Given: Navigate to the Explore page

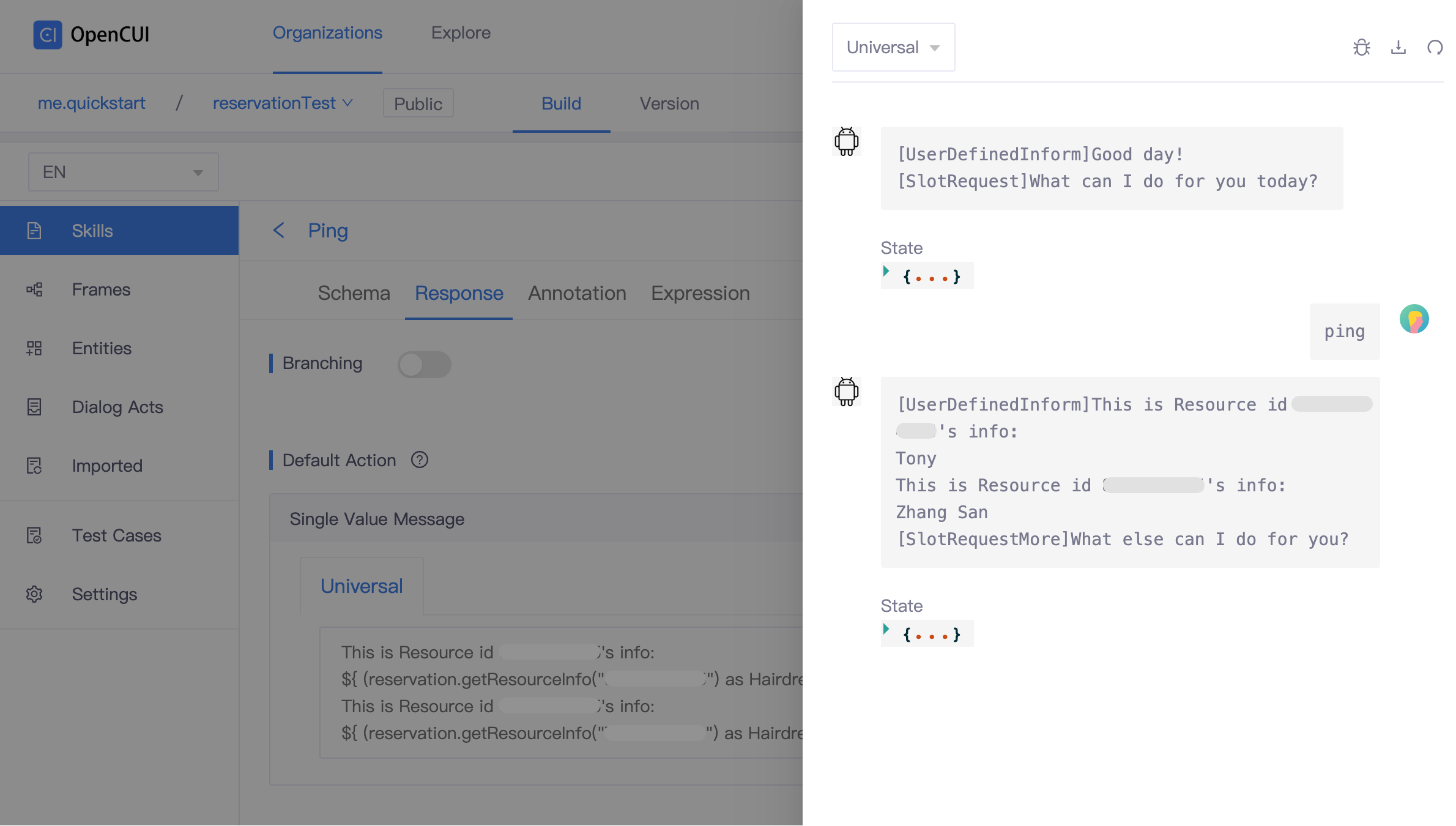Looking at the screenshot, I should pyautogui.click(x=461, y=32).
